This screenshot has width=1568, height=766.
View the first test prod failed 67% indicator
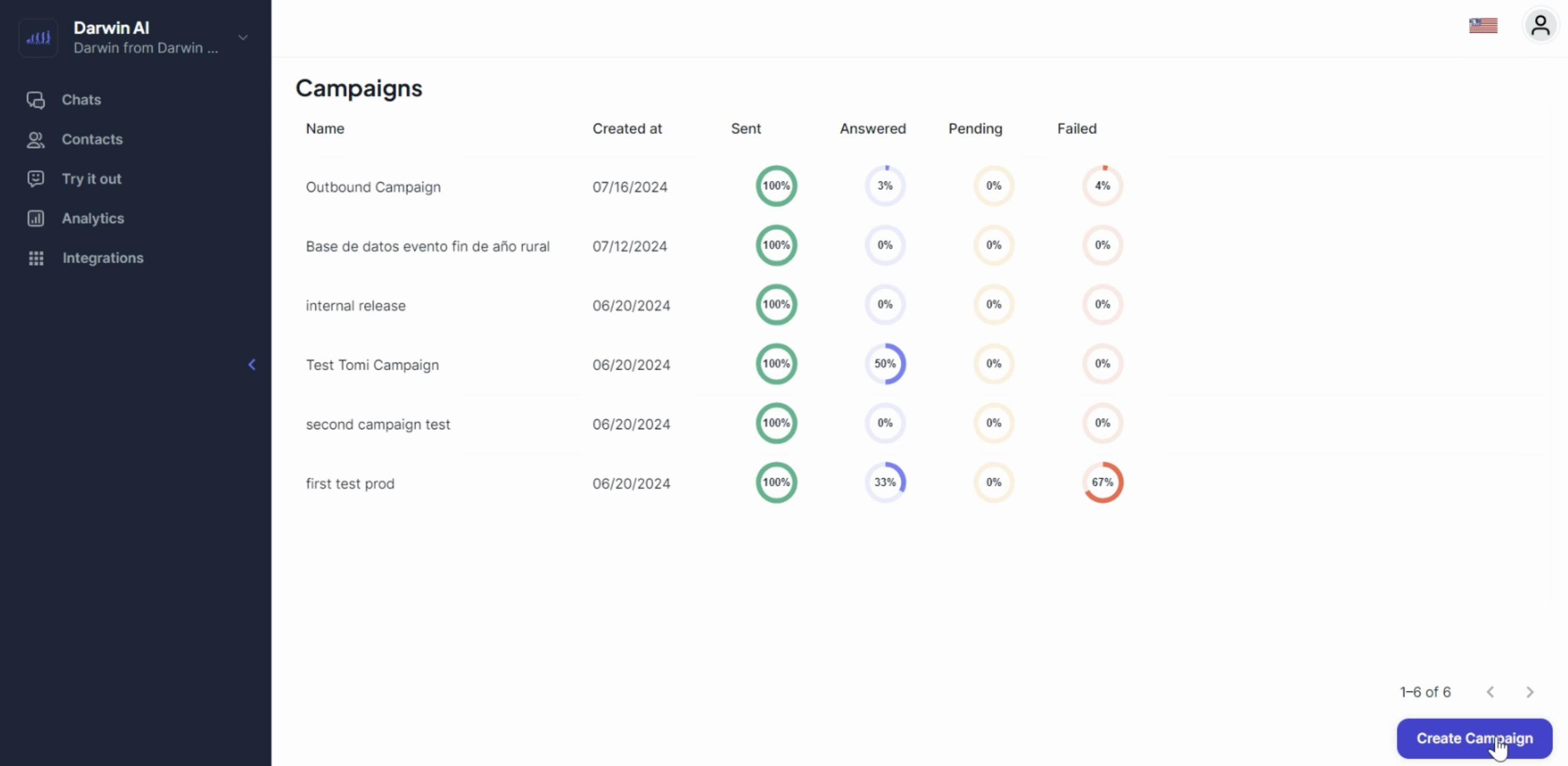pos(1101,482)
